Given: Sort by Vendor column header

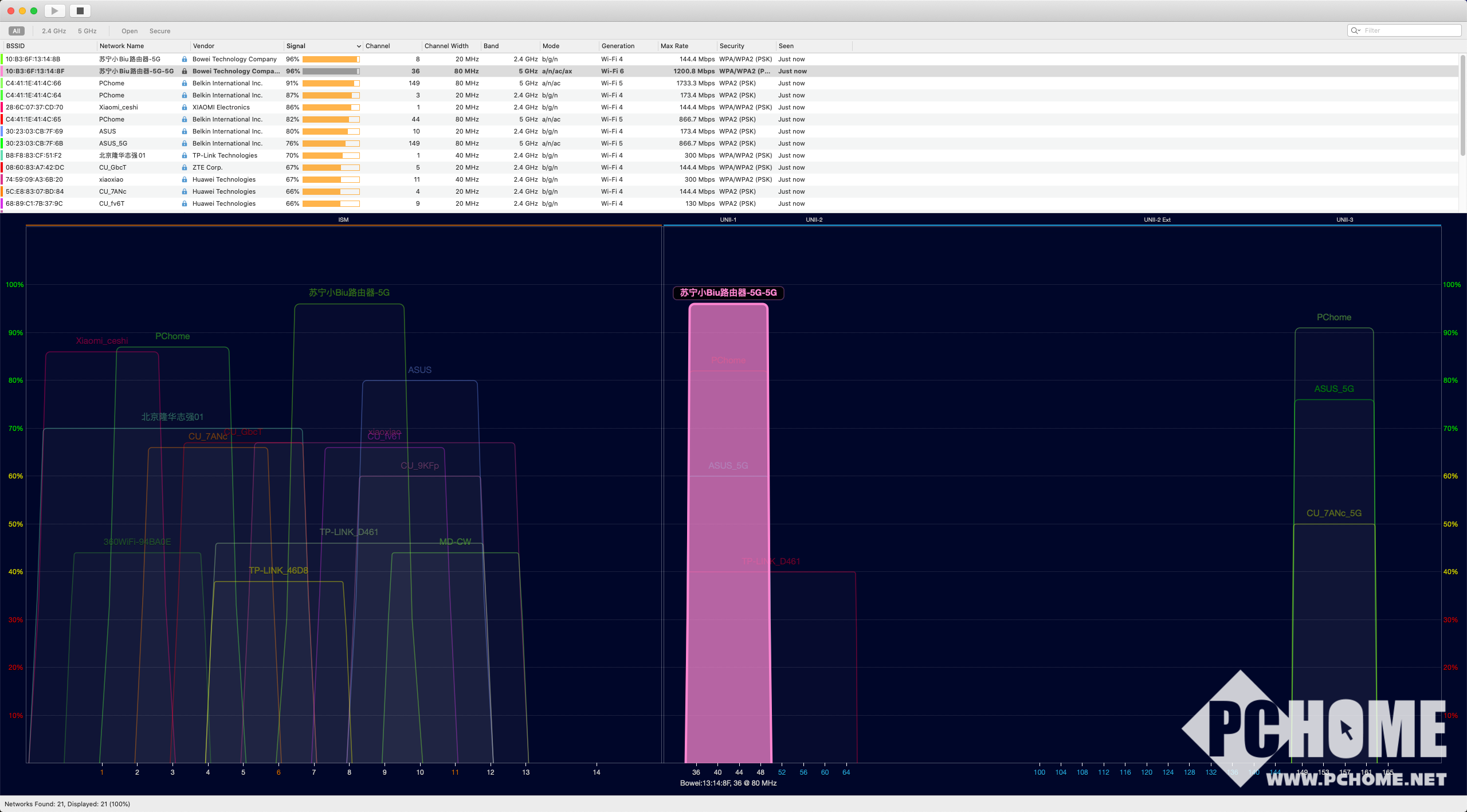Looking at the screenshot, I should (x=237, y=46).
